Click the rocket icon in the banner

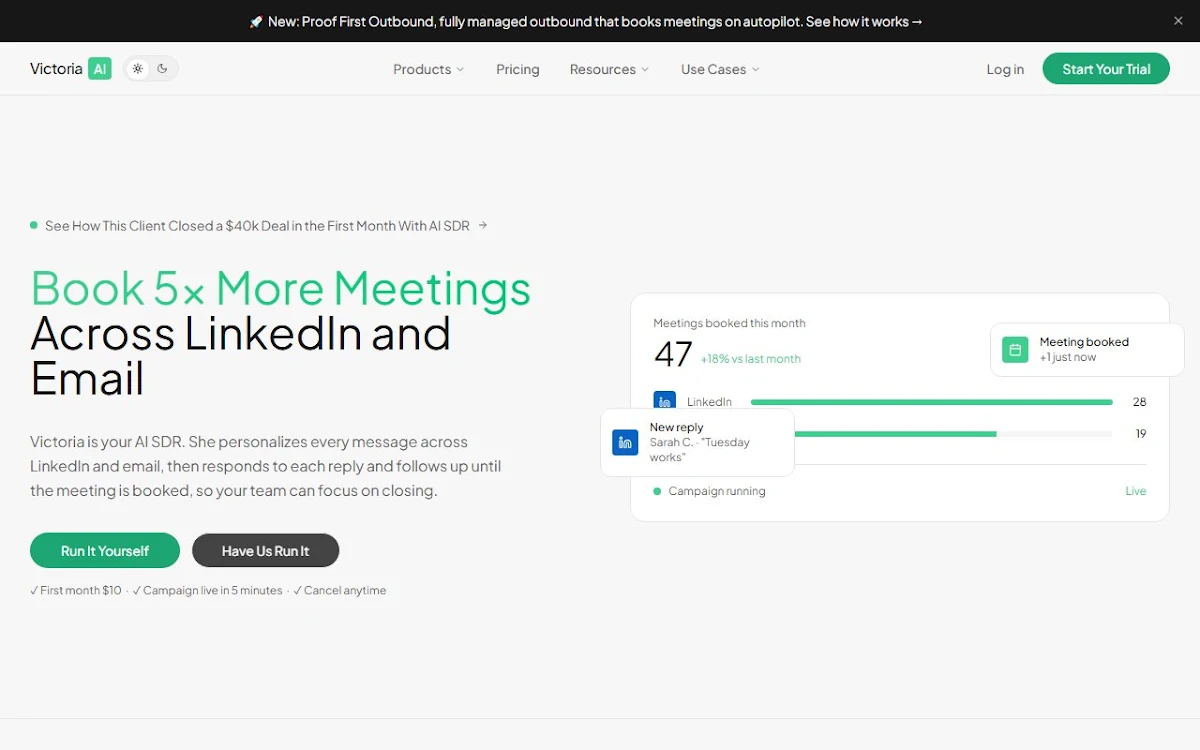256,21
